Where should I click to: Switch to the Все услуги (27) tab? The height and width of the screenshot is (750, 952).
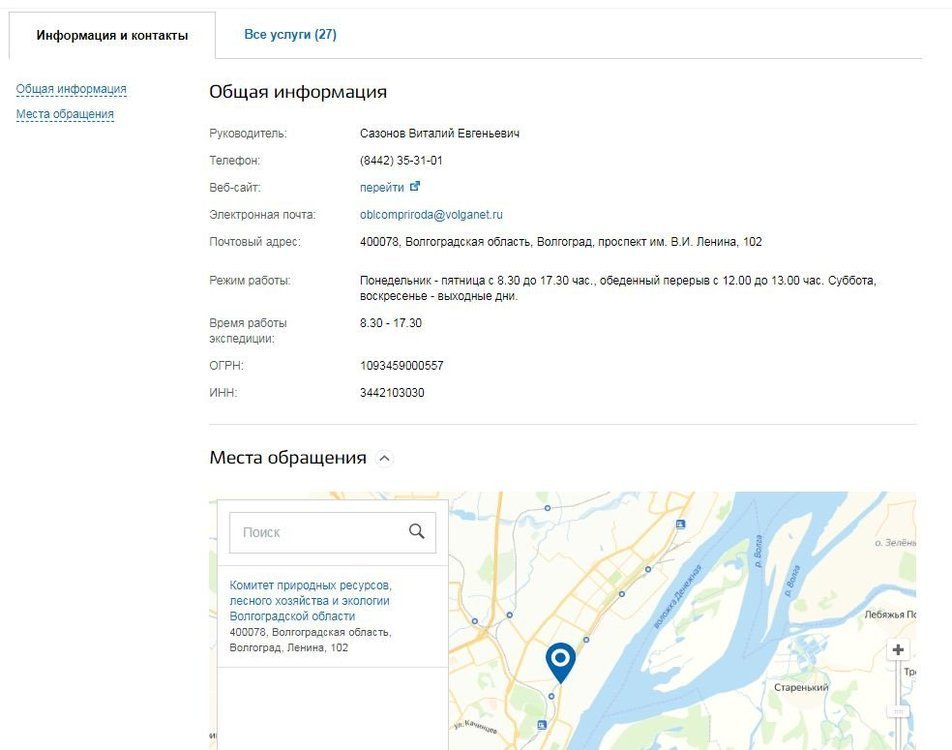coord(290,35)
